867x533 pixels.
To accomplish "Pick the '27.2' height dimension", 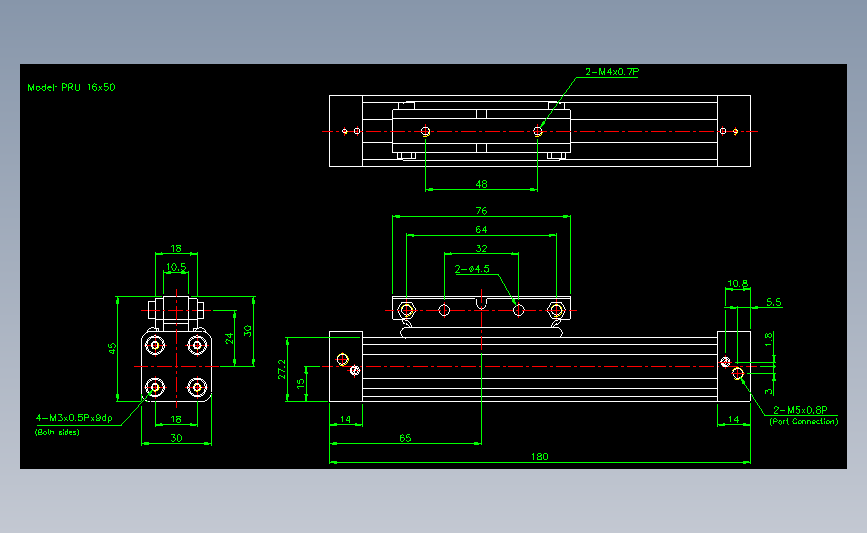I will 282,369.
